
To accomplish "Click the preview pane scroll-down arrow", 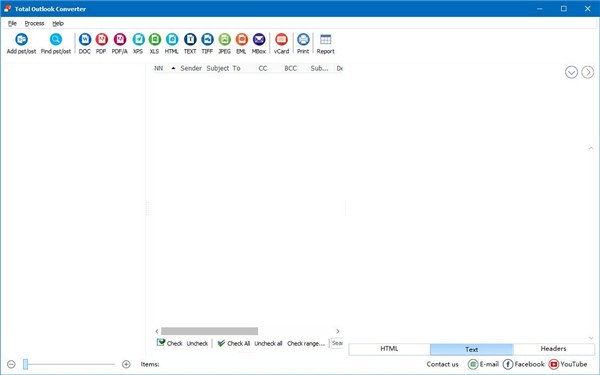I will 591,338.
